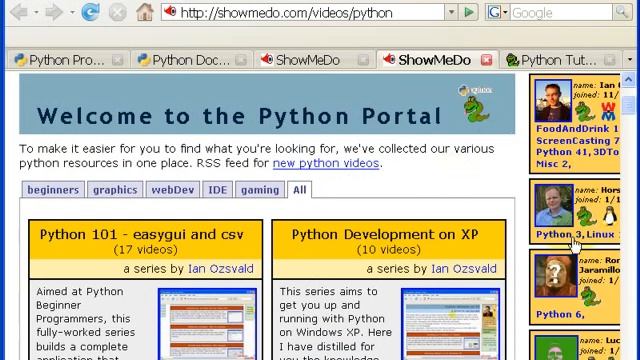The image size is (640, 360).
Task: Open the Misc 2 category link
Action: coord(553,164)
